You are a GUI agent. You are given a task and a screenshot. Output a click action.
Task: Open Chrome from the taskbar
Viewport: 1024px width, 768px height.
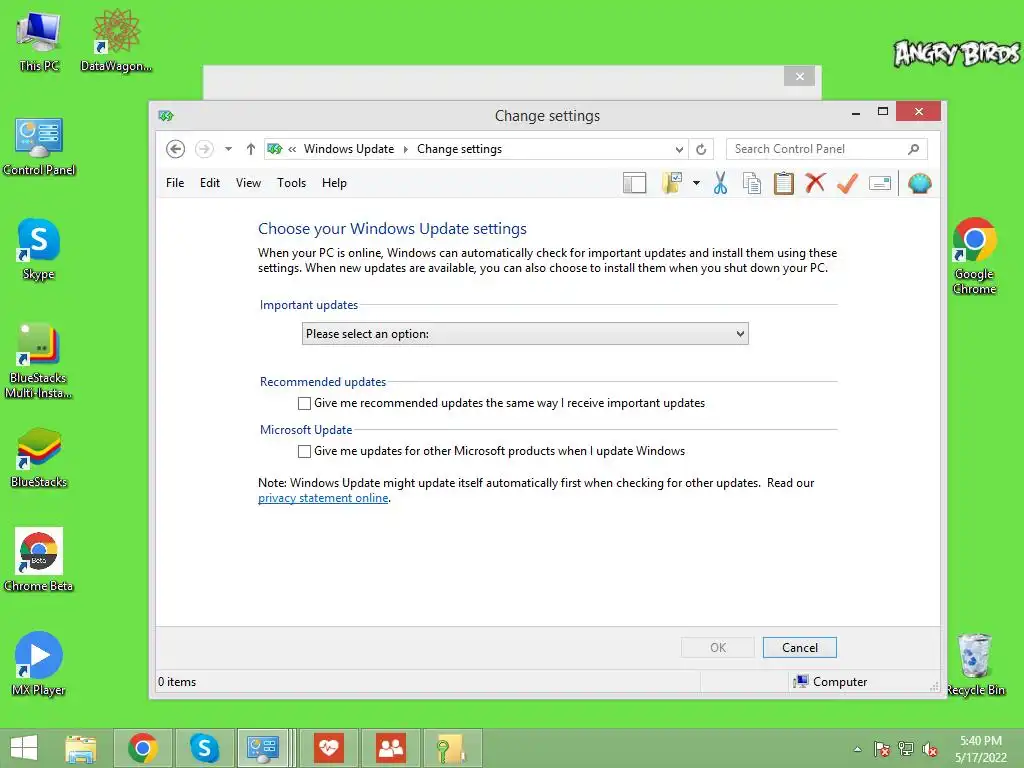[142, 748]
